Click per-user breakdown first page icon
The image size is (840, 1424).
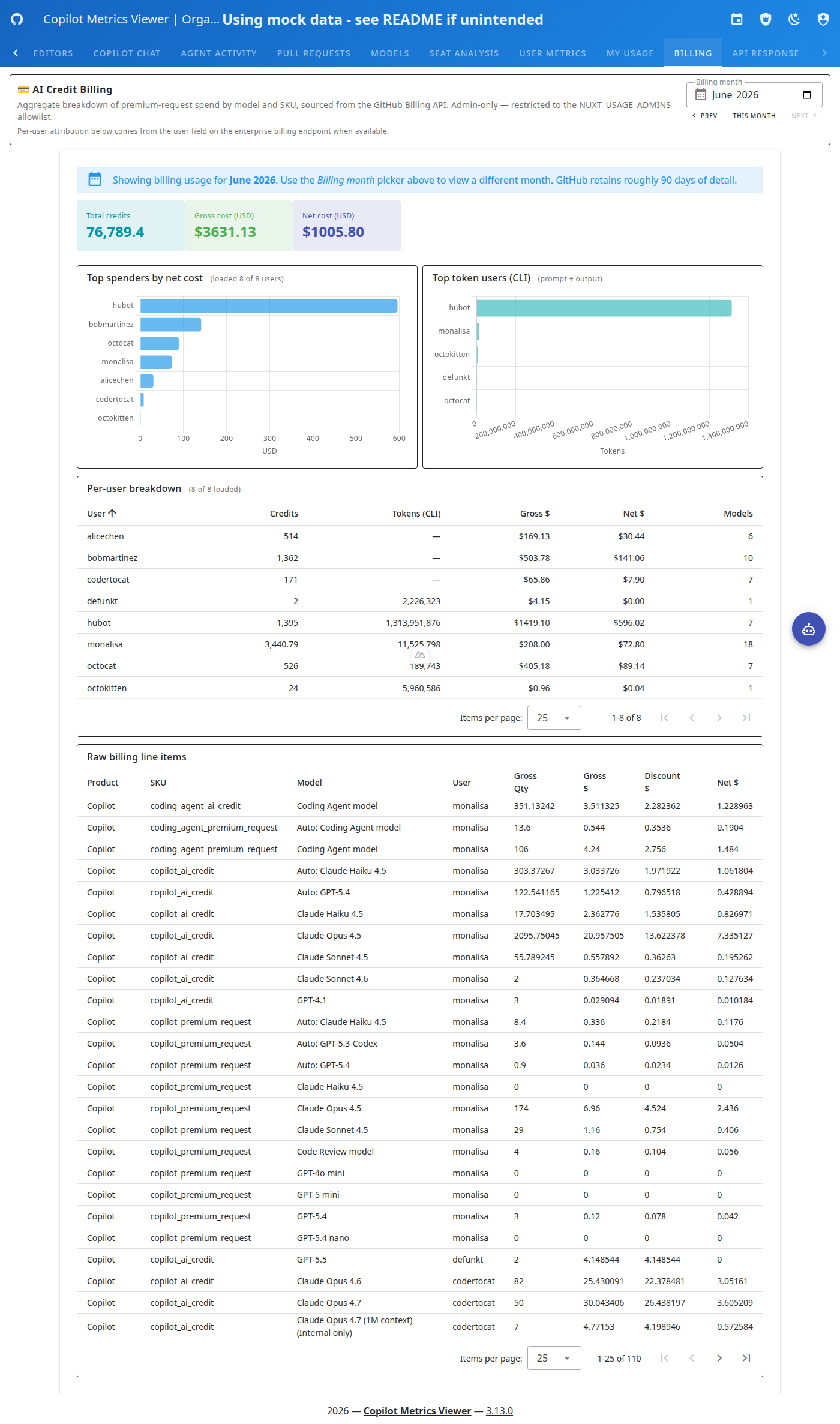point(664,718)
